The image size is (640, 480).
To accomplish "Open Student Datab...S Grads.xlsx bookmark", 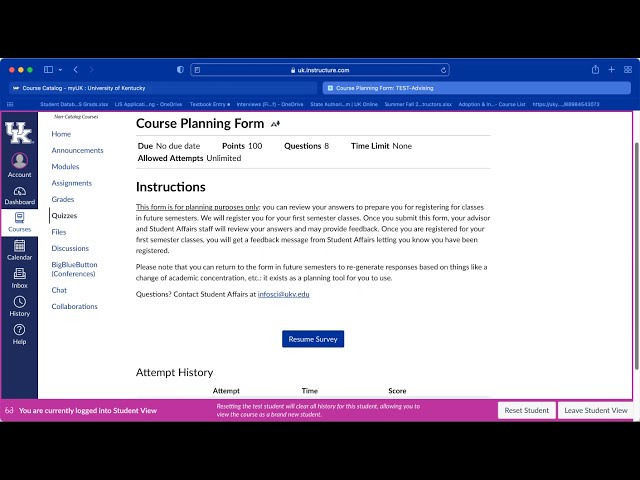I will pos(74,104).
